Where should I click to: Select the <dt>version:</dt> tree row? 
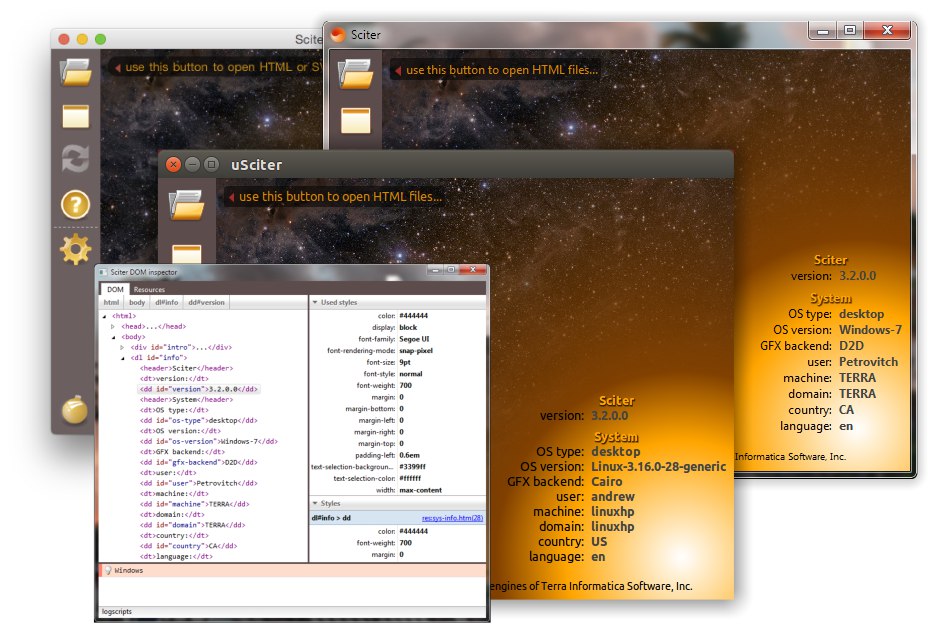coord(174,378)
